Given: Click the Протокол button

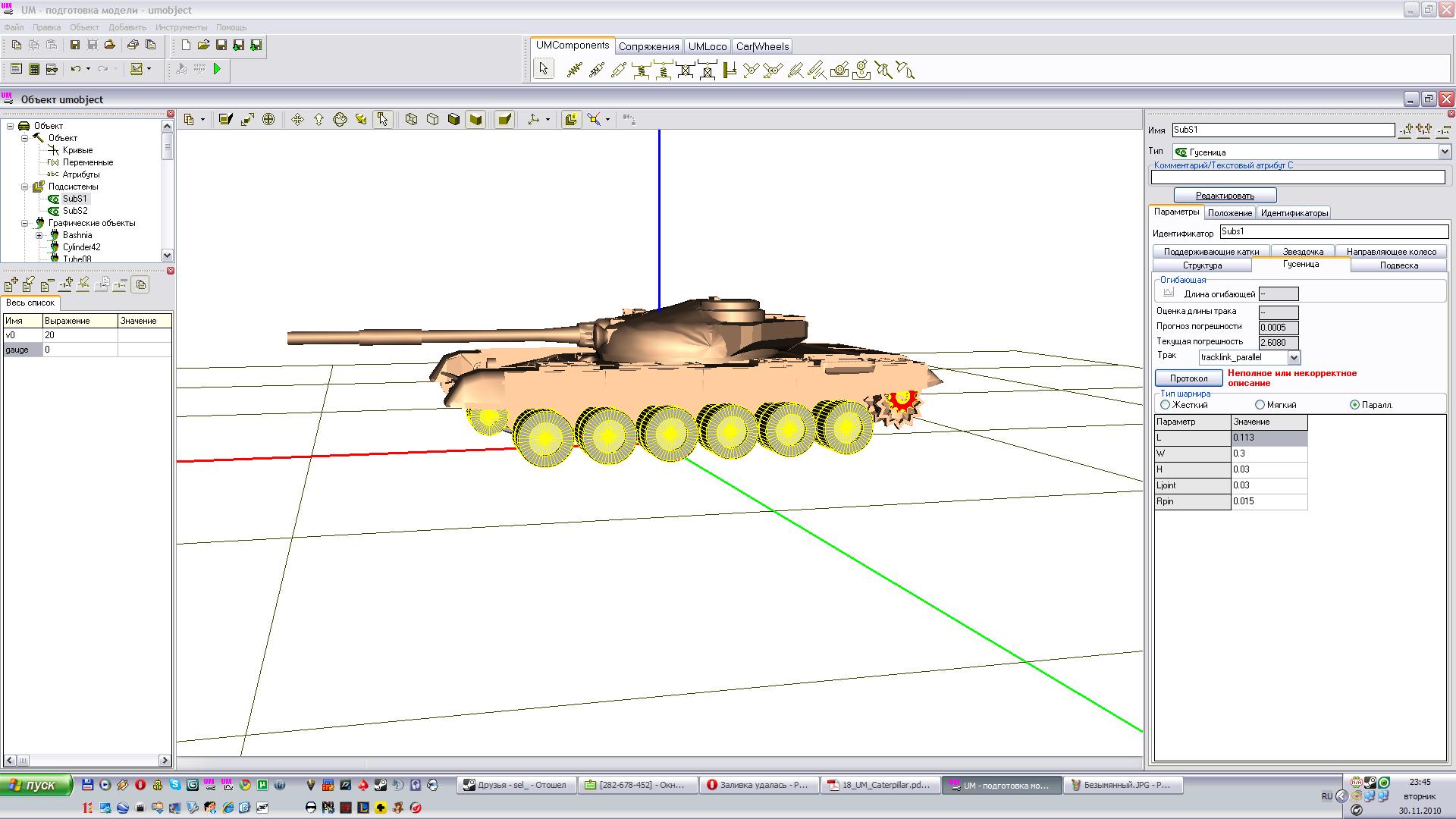Looking at the screenshot, I should tap(1188, 378).
